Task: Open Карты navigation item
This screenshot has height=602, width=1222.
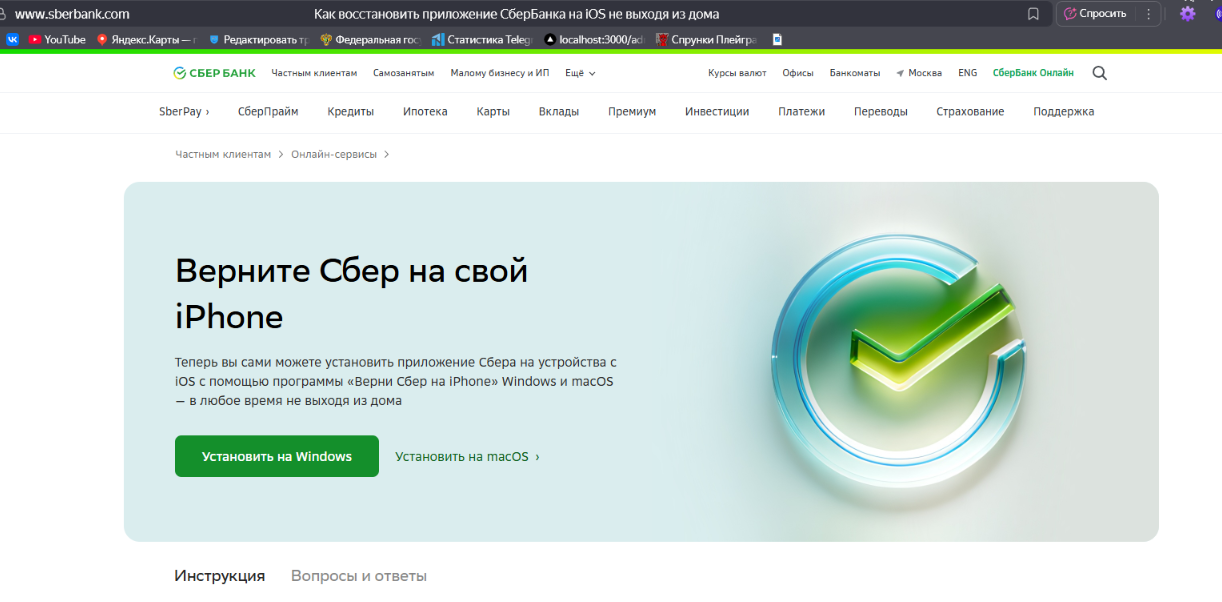Action: (x=493, y=112)
